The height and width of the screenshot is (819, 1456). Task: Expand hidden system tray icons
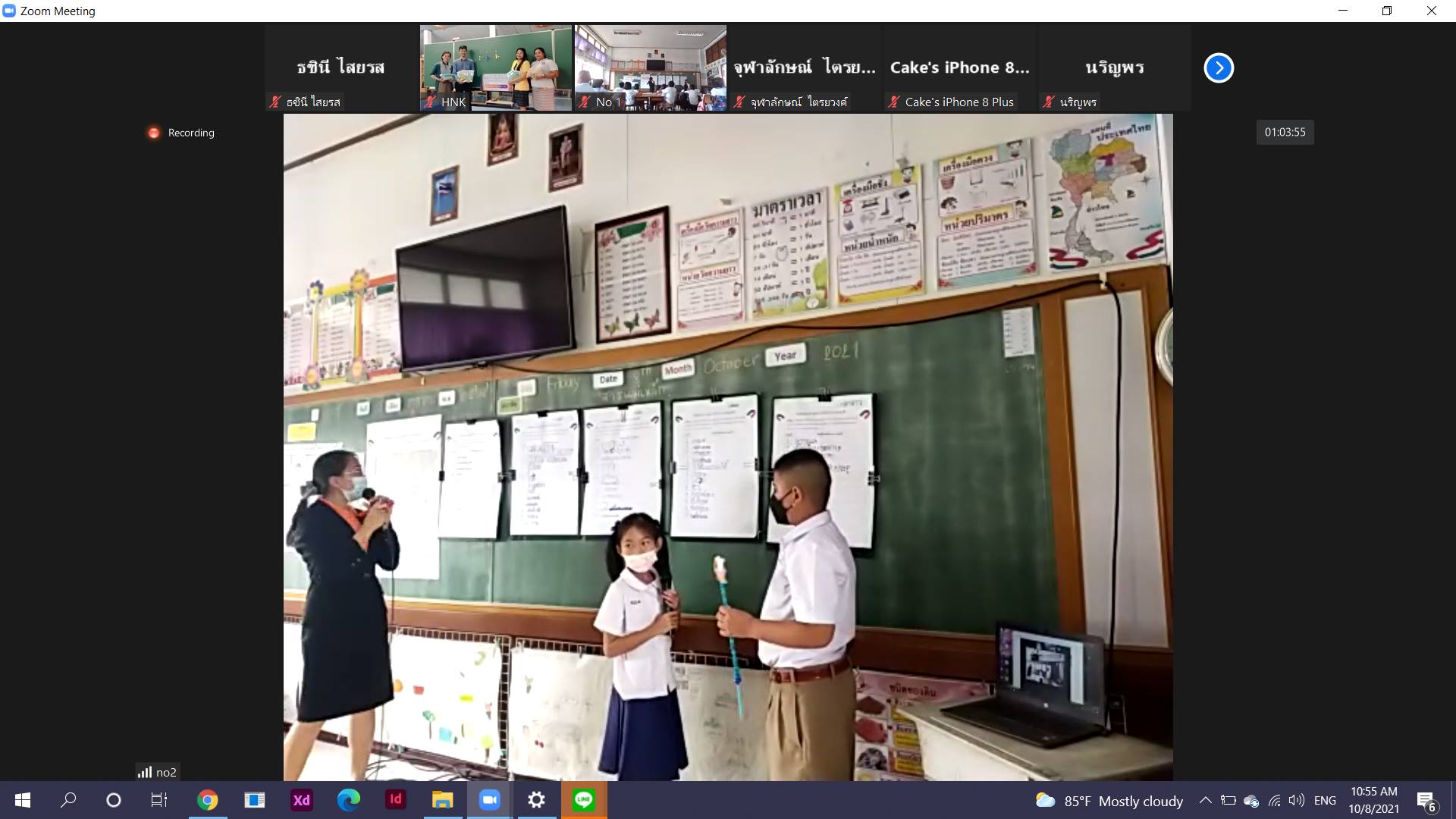click(x=1205, y=800)
